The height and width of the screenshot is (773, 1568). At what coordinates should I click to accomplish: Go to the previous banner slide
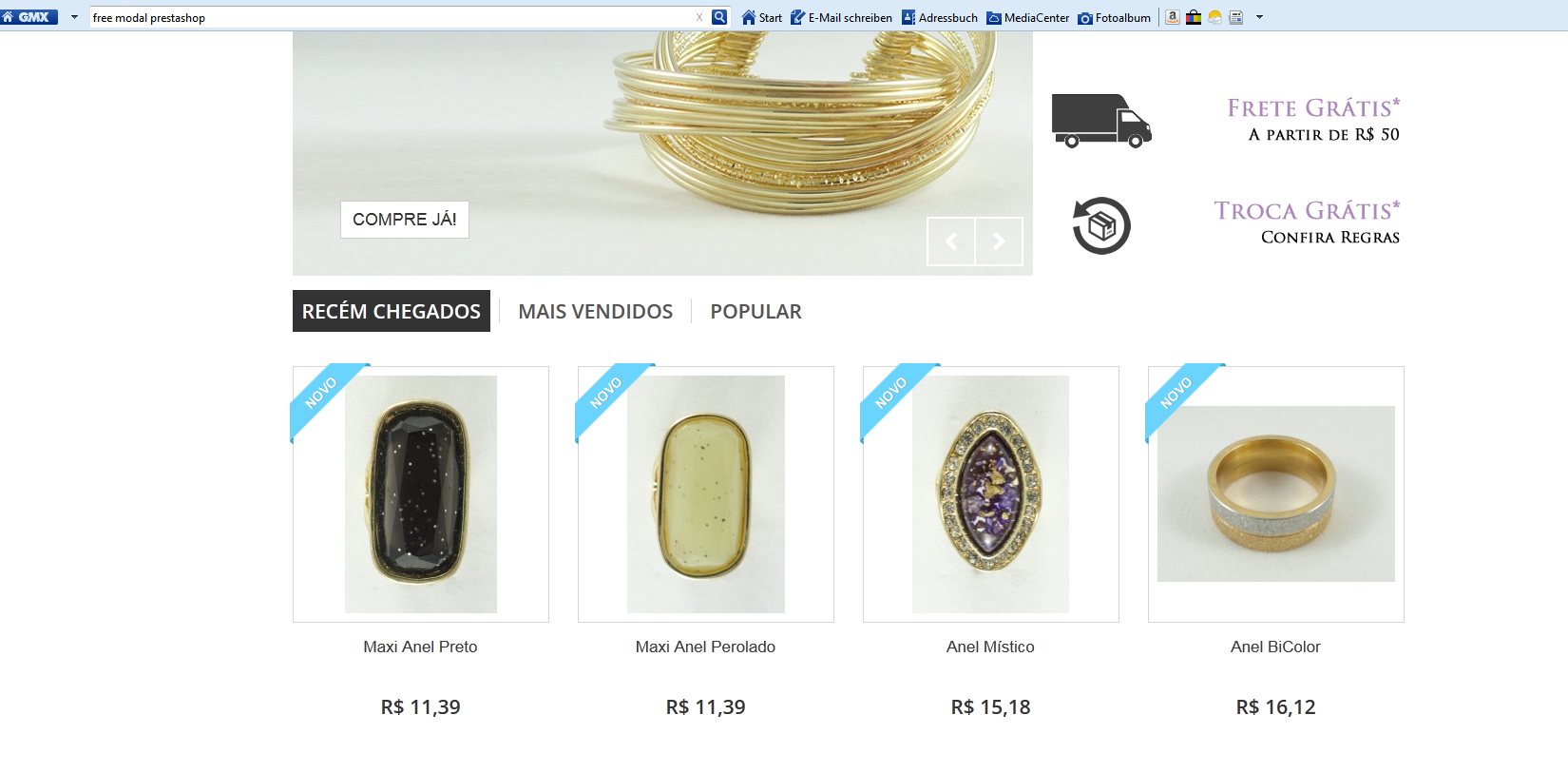coord(951,242)
